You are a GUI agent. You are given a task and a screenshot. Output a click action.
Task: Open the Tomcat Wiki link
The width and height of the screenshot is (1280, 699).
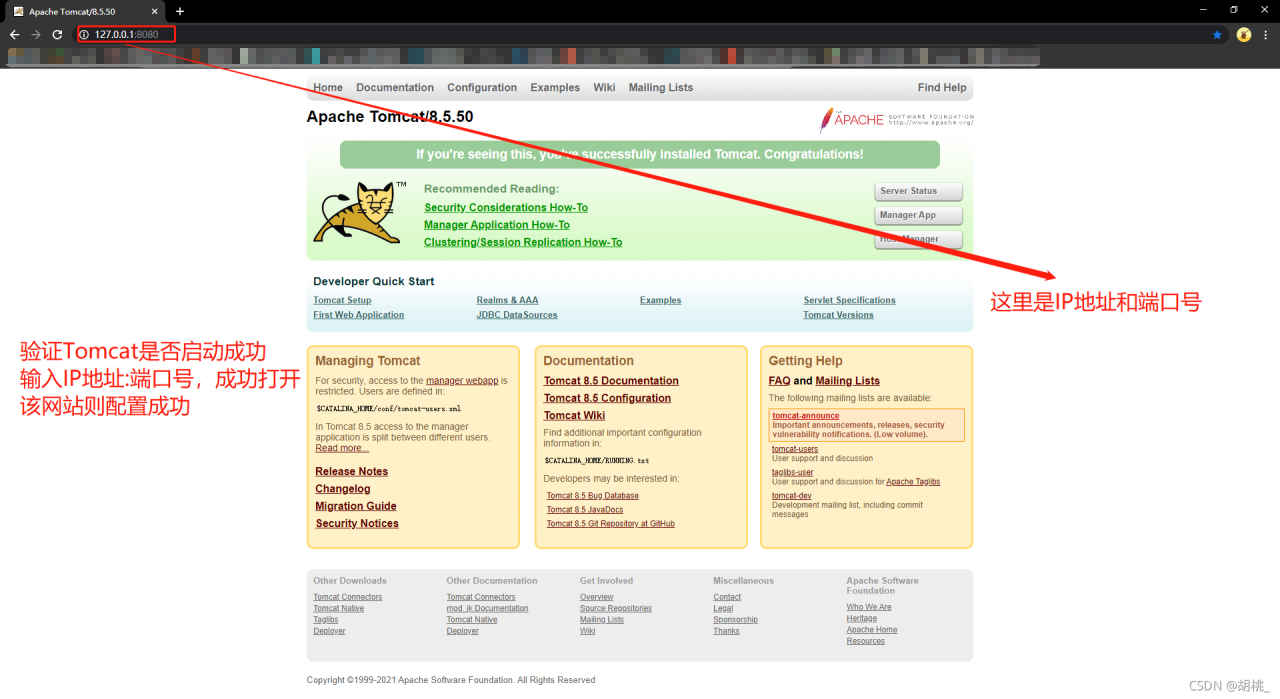[x=574, y=415]
